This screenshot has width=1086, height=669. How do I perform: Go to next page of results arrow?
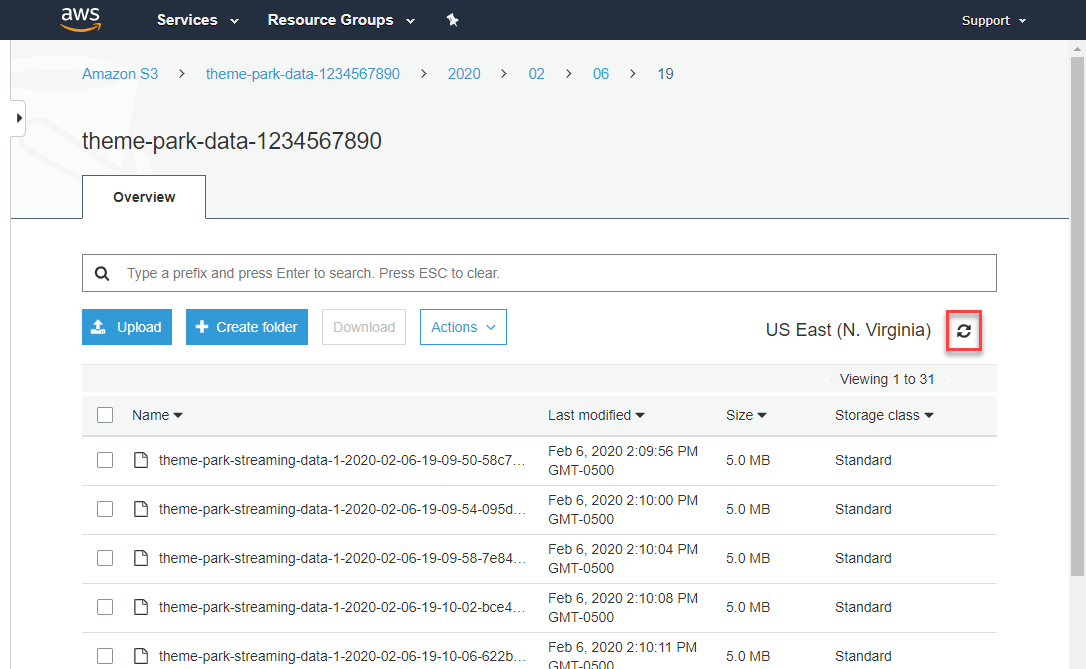[947, 380]
